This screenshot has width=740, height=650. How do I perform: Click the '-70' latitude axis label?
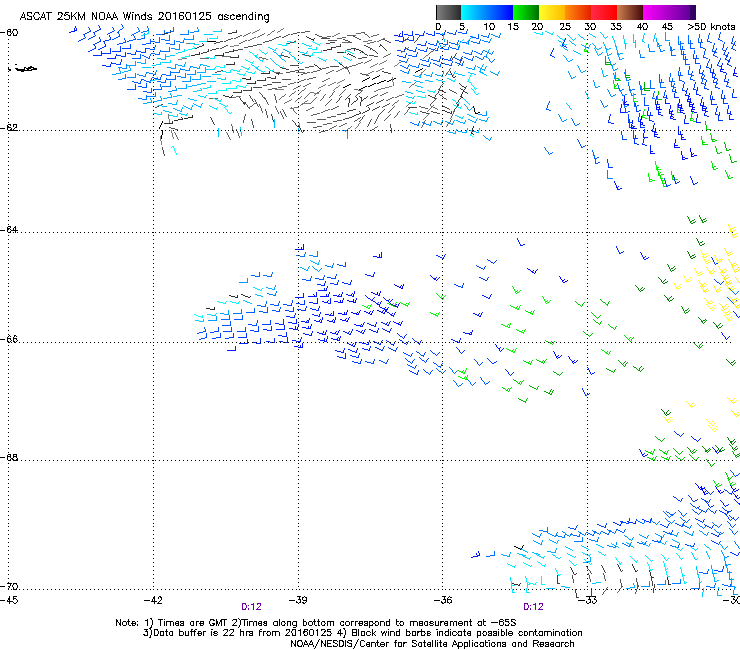(x=9, y=586)
